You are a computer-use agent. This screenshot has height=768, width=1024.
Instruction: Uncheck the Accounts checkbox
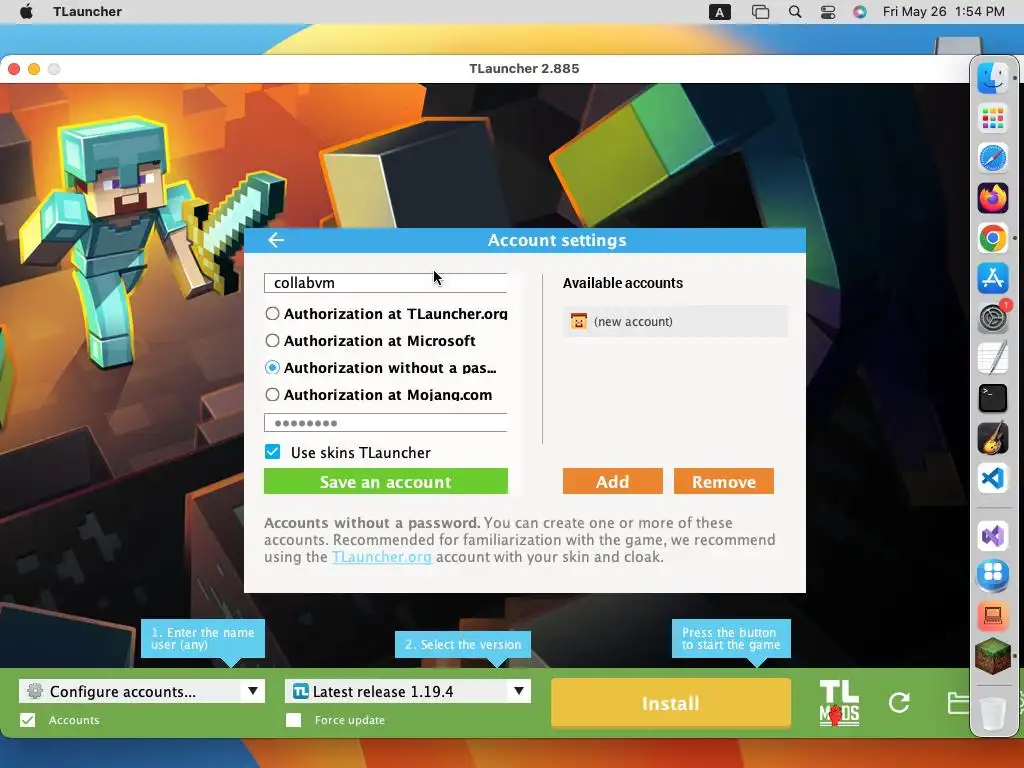[x=27, y=720]
